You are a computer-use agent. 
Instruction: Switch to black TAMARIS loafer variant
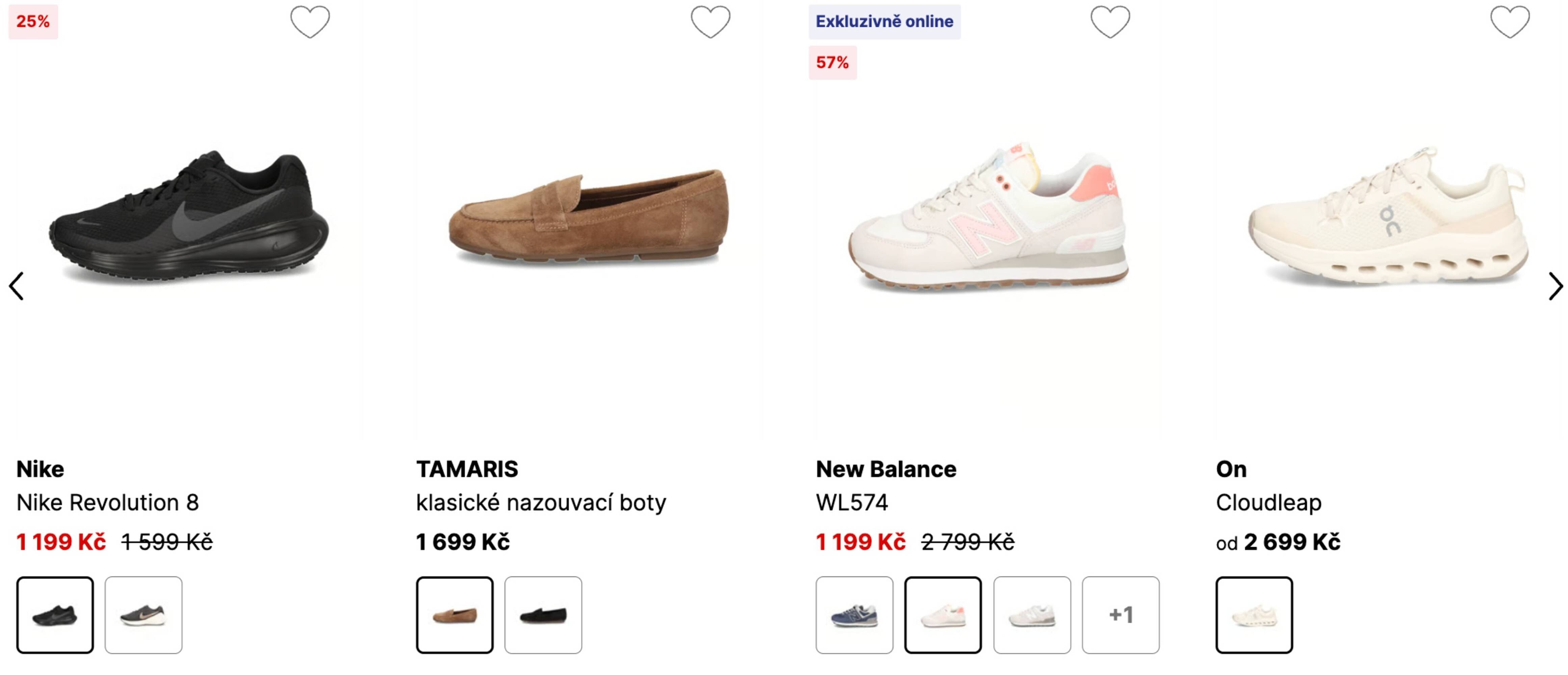point(543,615)
